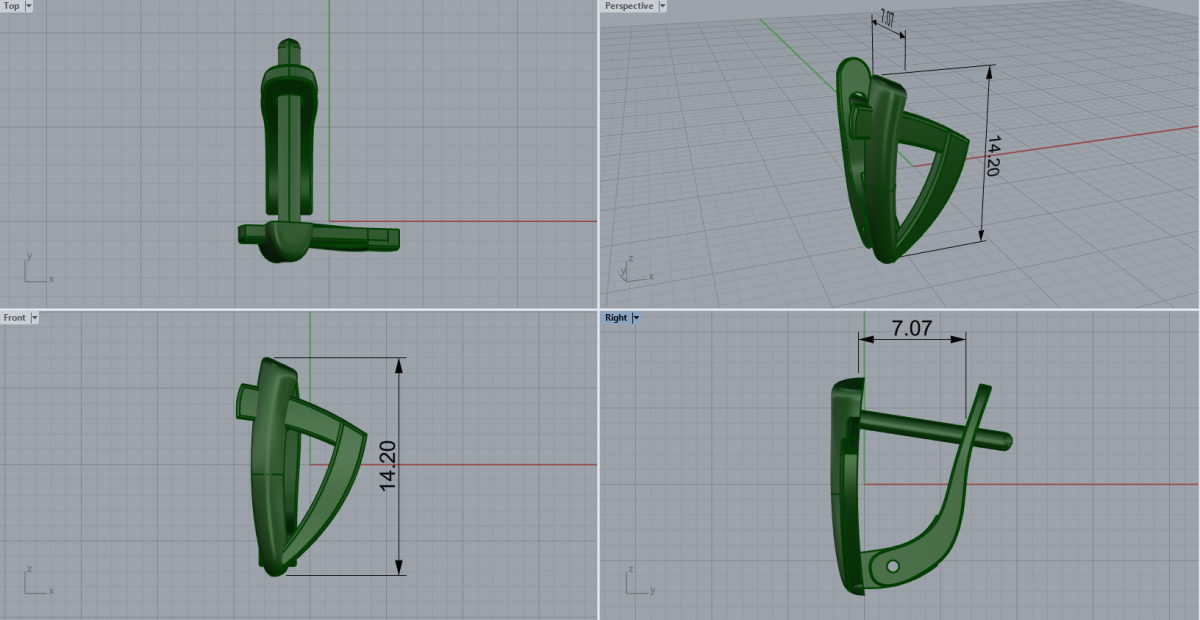This screenshot has width=1200, height=620.
Task: Select the 14.20 dimension in Front view
Action: [389, 466]
